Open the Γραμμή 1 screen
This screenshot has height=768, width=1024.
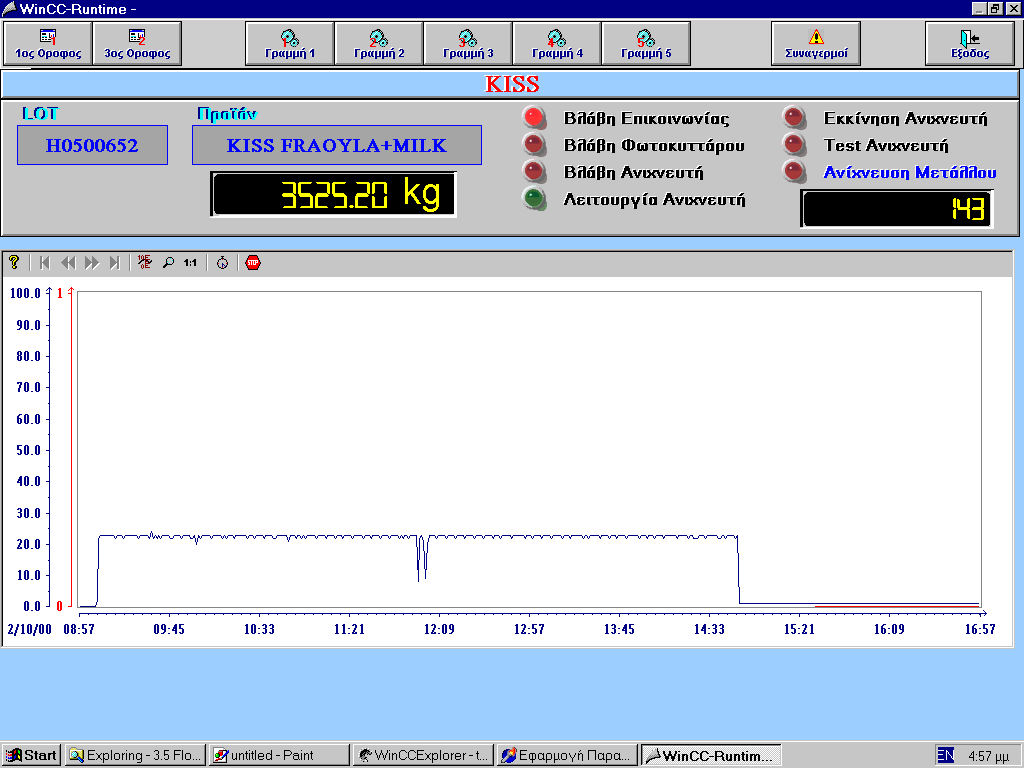(290, 44)
